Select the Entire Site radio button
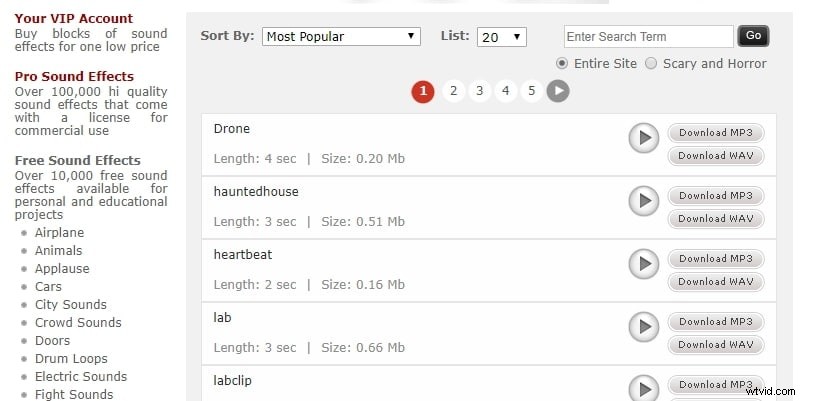The width and height of the screenshot is (815, 401). pyautogui.click(x=562, y=63)
